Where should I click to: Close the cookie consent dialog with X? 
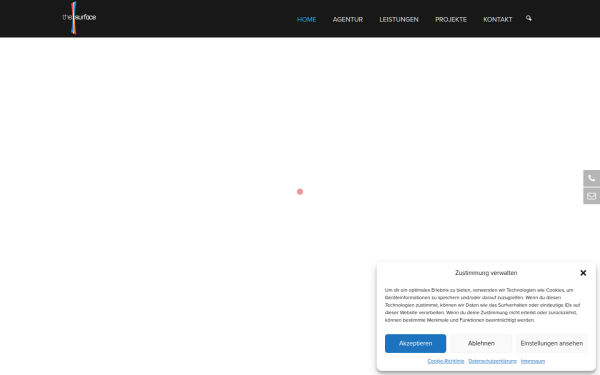[583, 273]
